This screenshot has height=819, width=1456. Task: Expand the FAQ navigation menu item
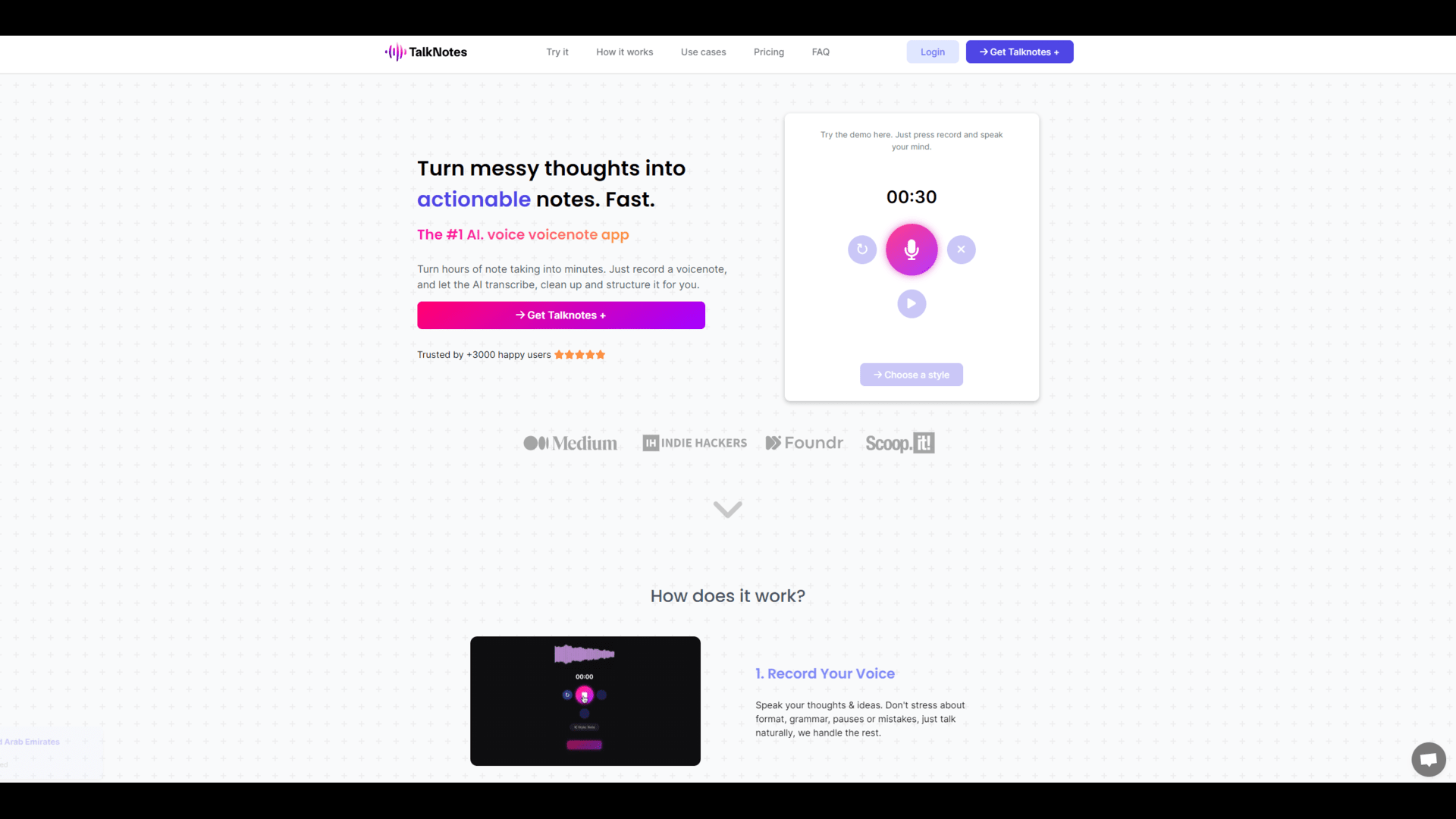pyautogui.click(x=820, y=52)
